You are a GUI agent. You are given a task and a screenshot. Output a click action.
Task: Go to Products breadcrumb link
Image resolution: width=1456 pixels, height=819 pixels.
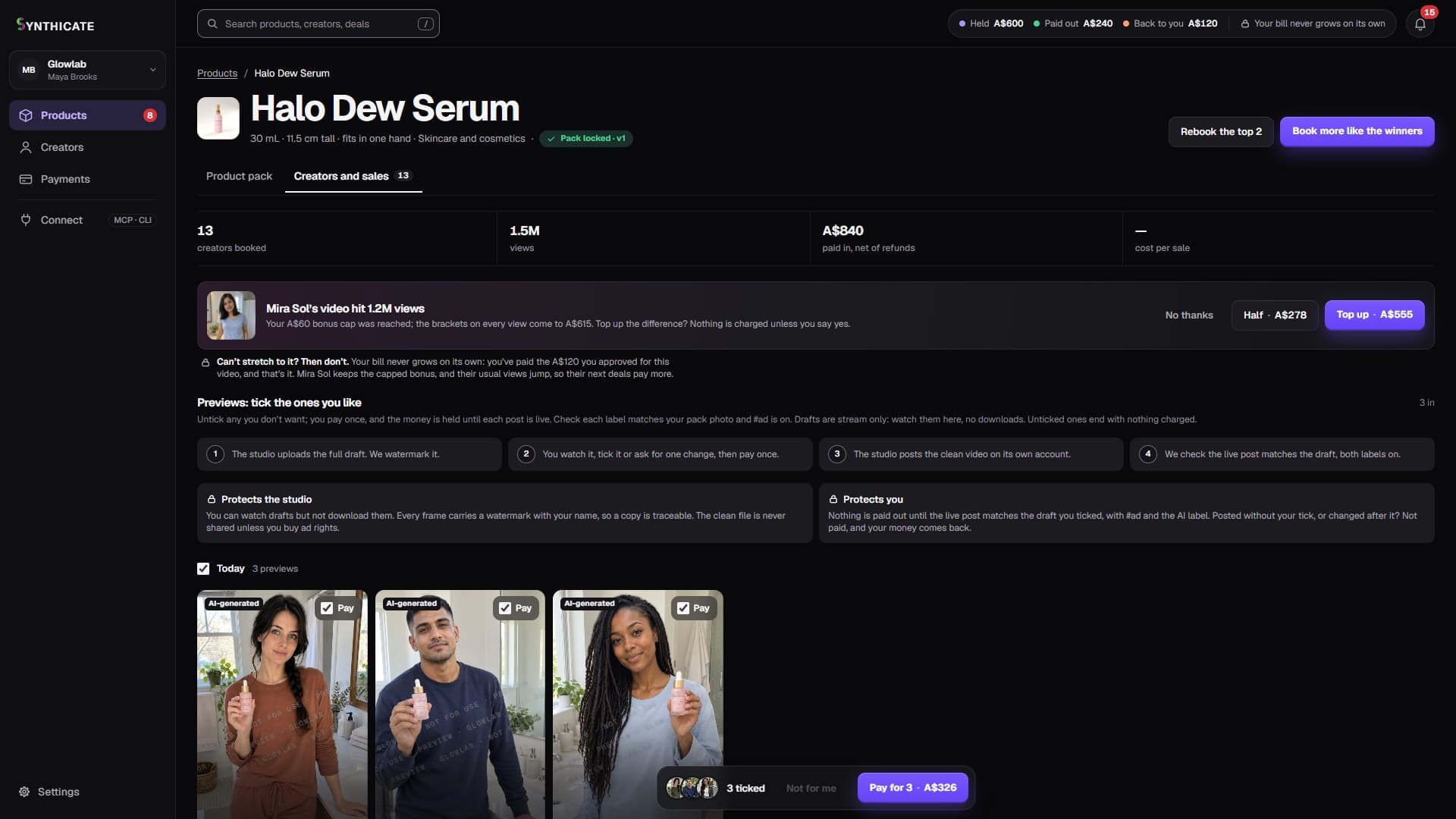click(217, 74)
